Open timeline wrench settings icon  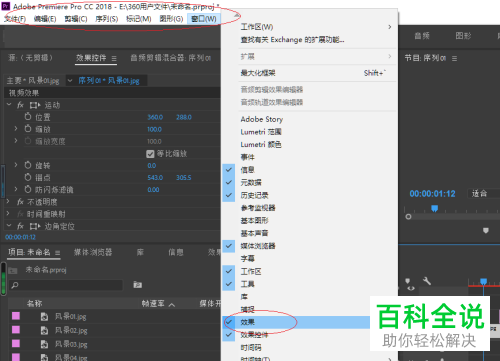[x=427, y=281]
